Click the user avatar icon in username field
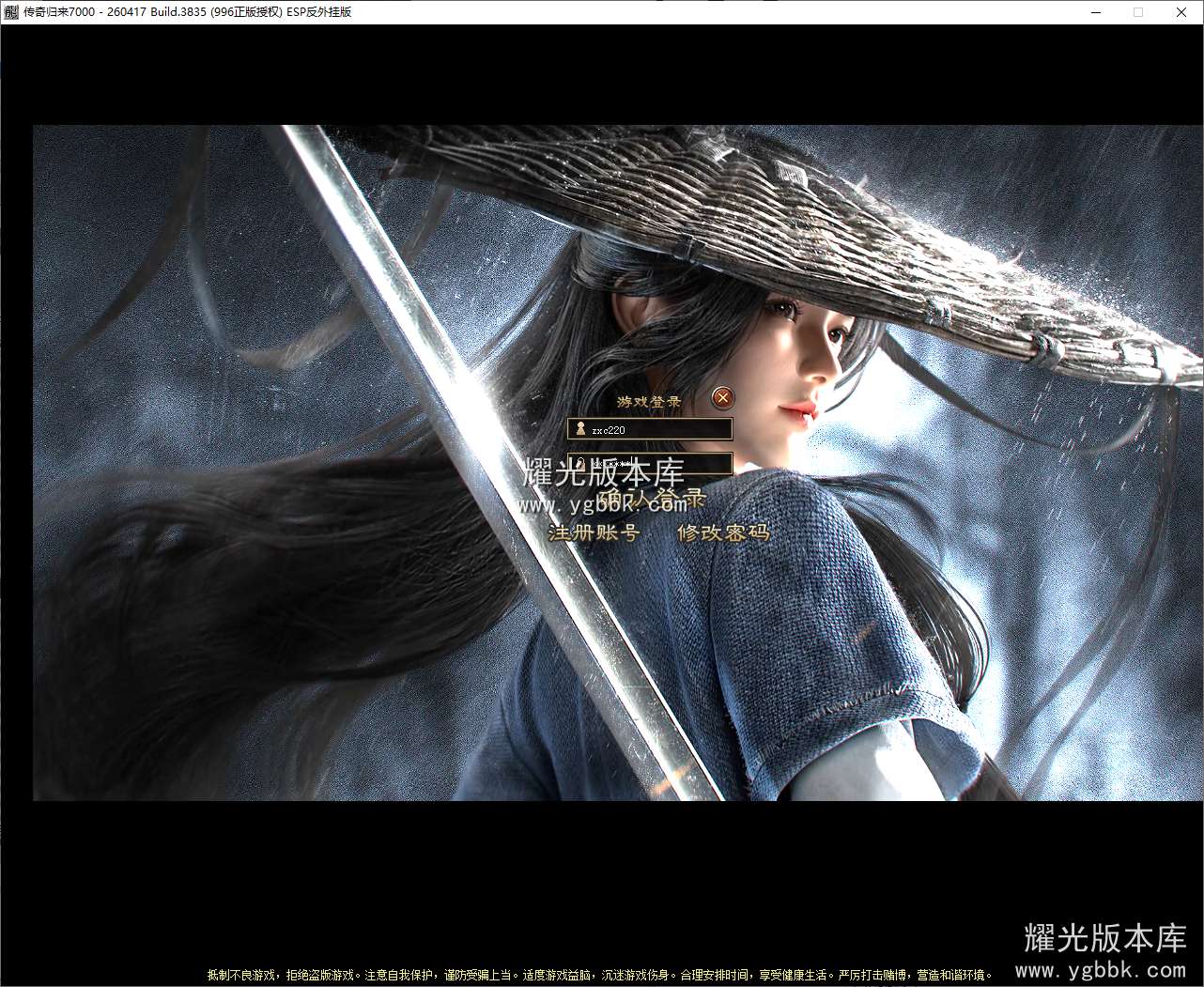The height and width of the screenshot is (987, 1204). click(x=581, y=429)
